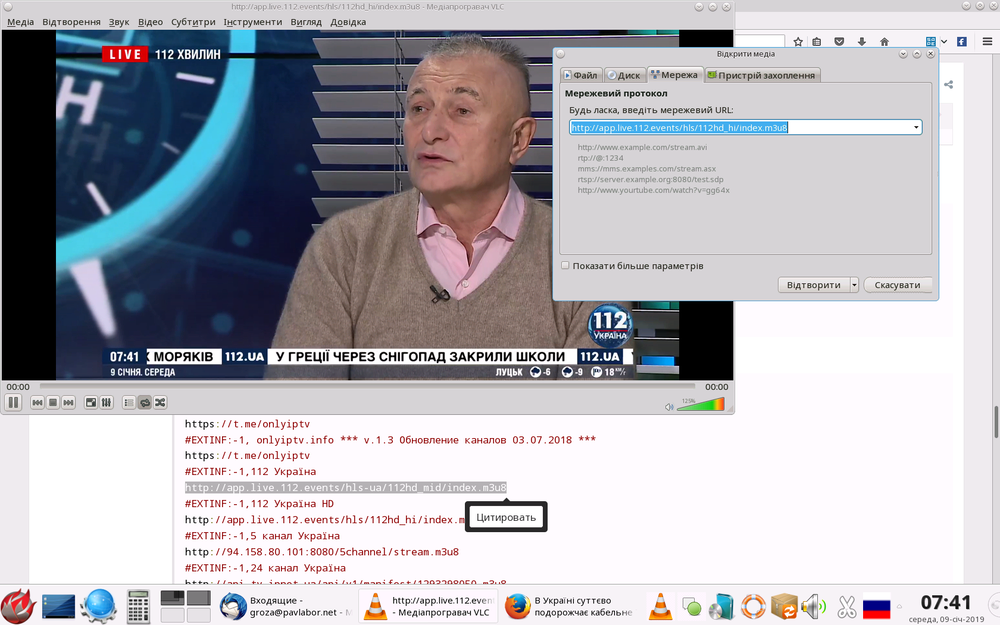
Task: Stop the video stream
Action: pyautogui.click(x=52, y=402)
